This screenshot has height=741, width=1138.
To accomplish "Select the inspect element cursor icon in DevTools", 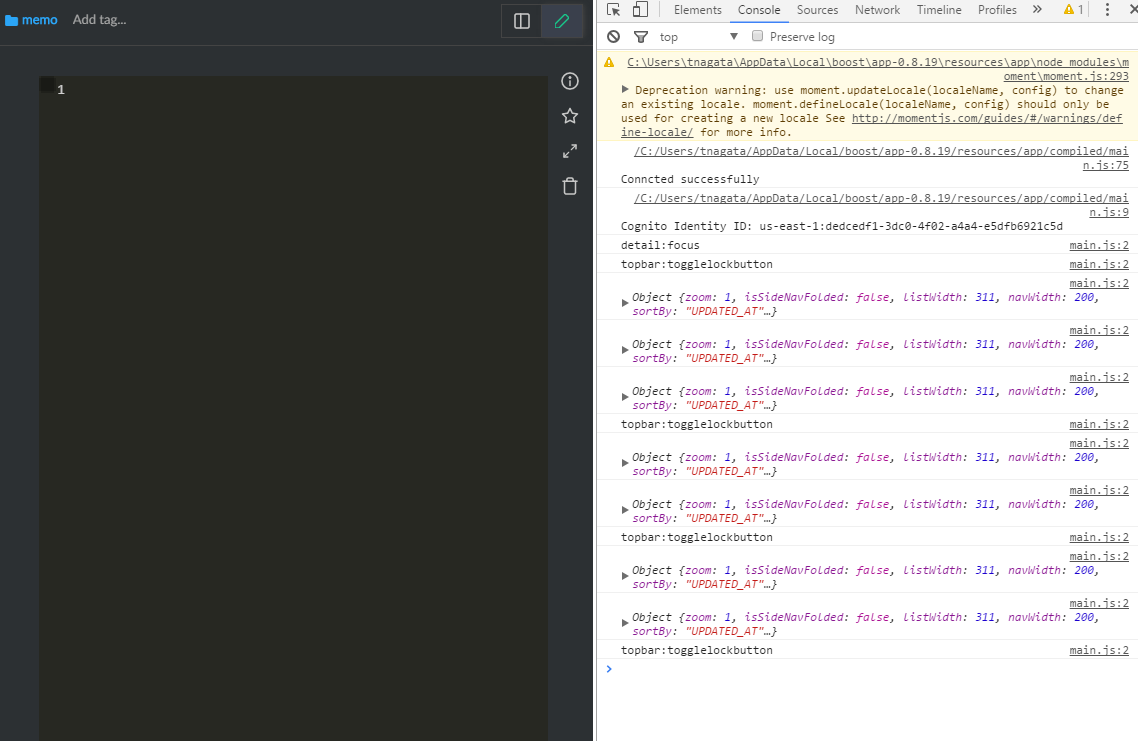I will coord(613,9).
